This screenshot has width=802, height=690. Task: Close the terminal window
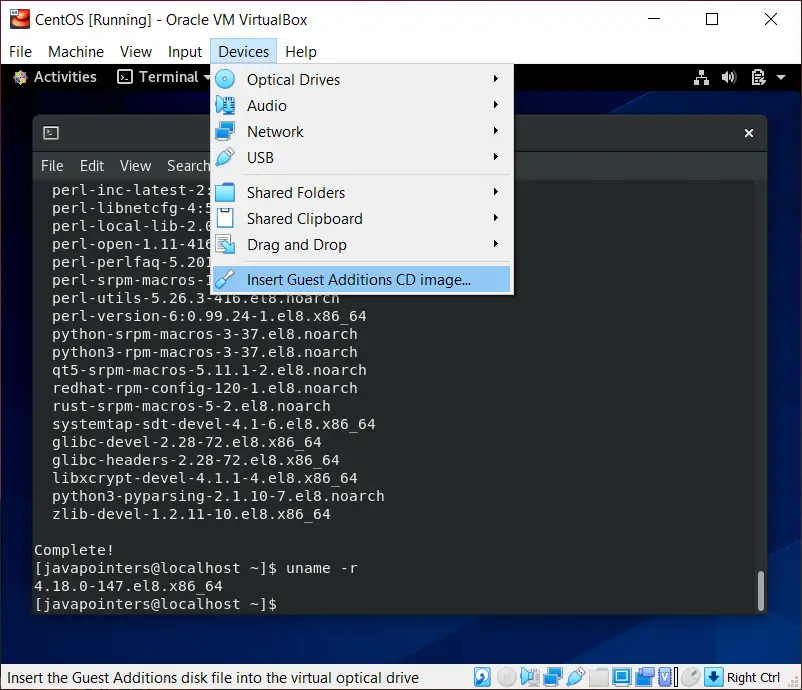click(x=749, y=133)
